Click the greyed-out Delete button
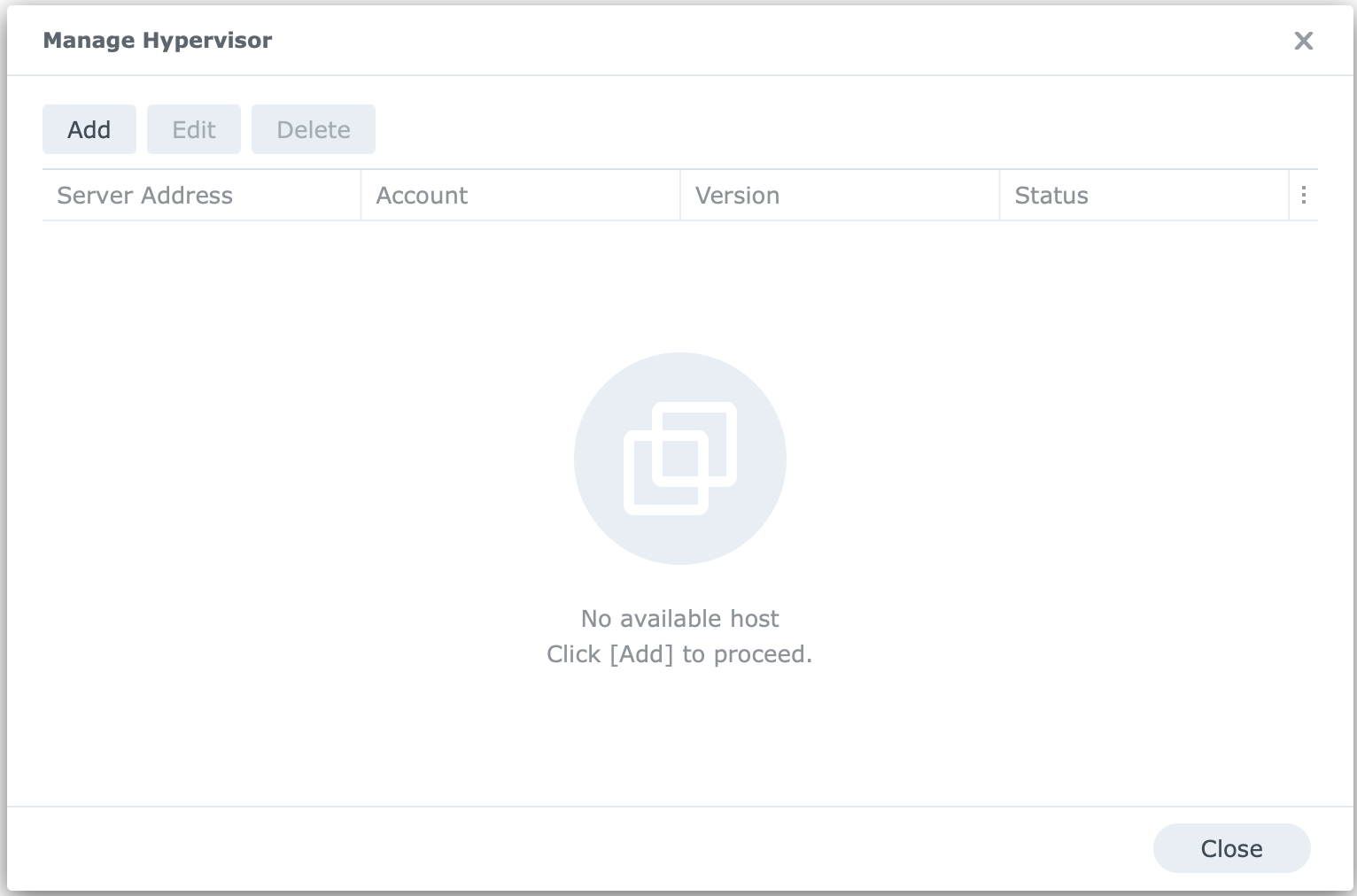 (x=314, y=129)
